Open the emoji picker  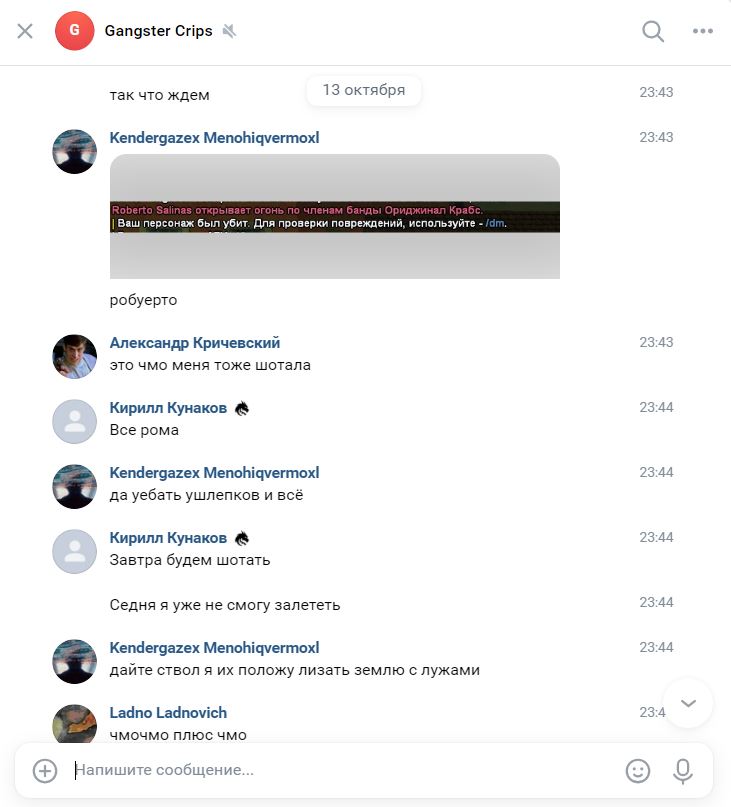pos(638,770)
